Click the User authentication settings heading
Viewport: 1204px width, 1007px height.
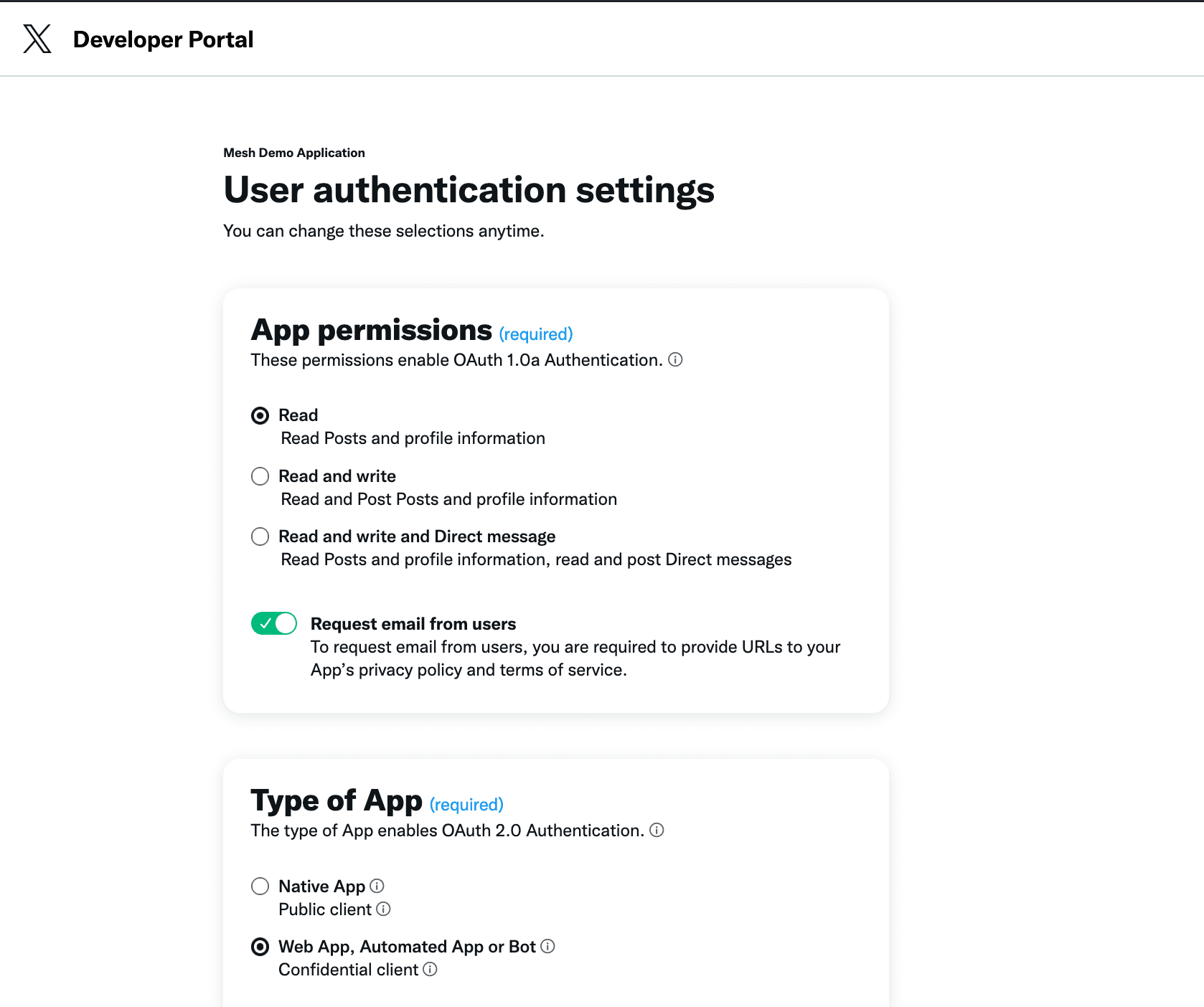click(469, 190)
